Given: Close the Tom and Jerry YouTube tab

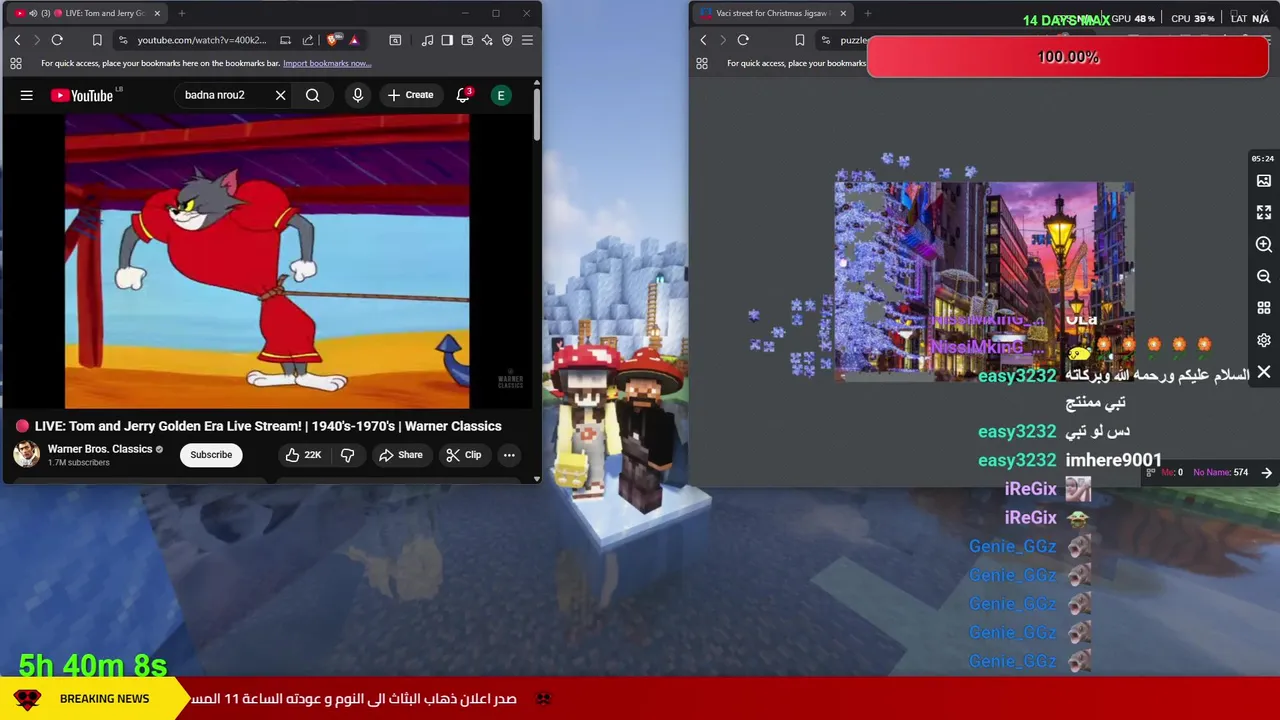Looking at the screenshot, I should point(157,13).
